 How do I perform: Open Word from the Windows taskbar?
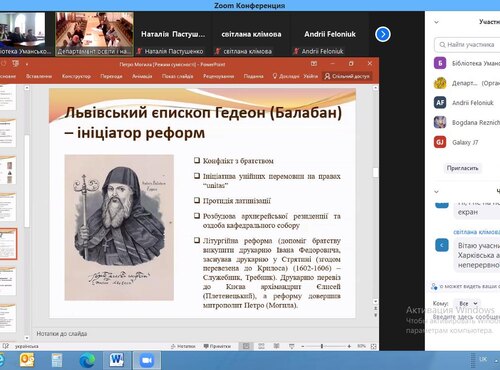coord(117,360)
